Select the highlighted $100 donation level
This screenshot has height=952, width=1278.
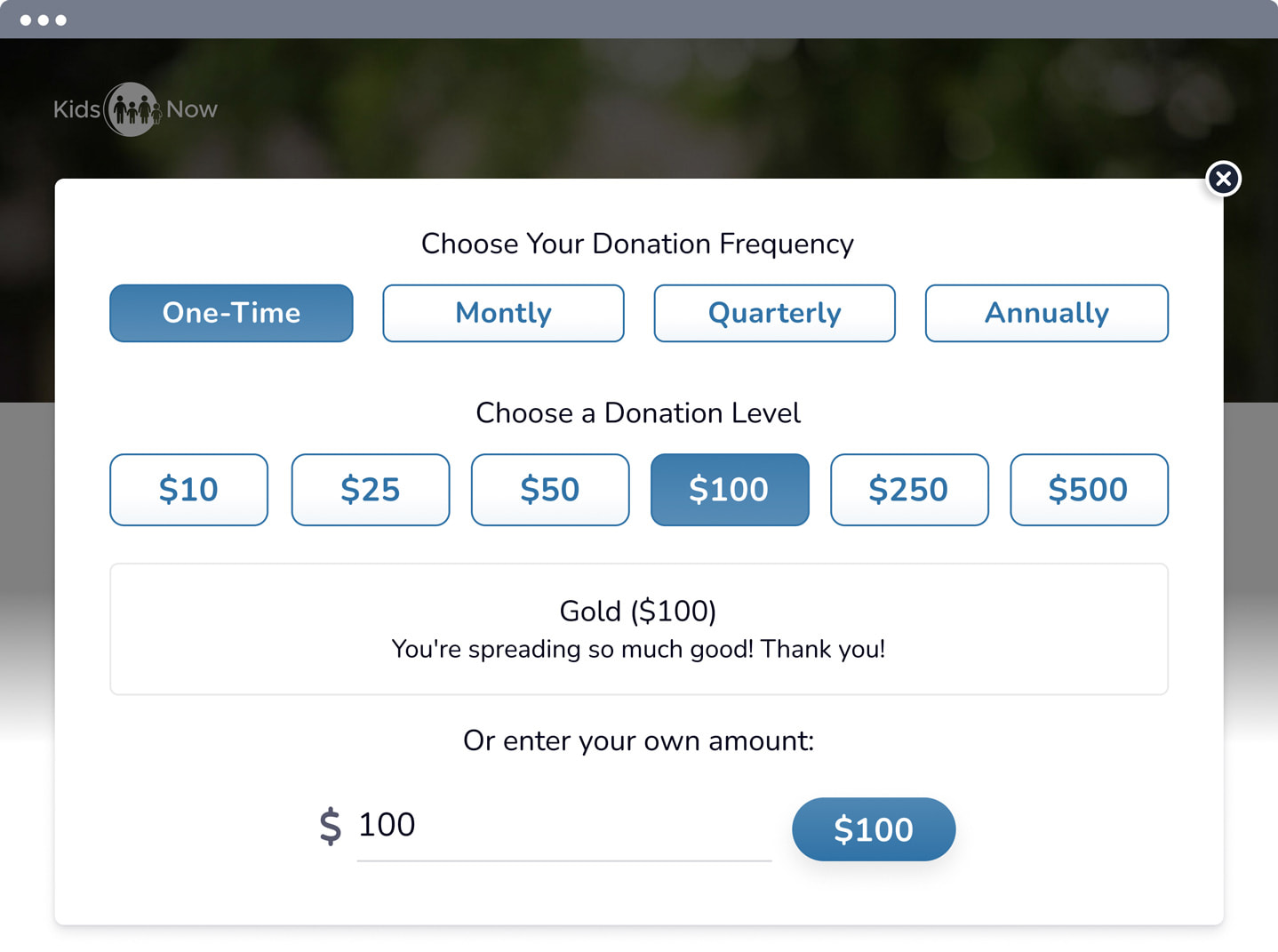730,490
